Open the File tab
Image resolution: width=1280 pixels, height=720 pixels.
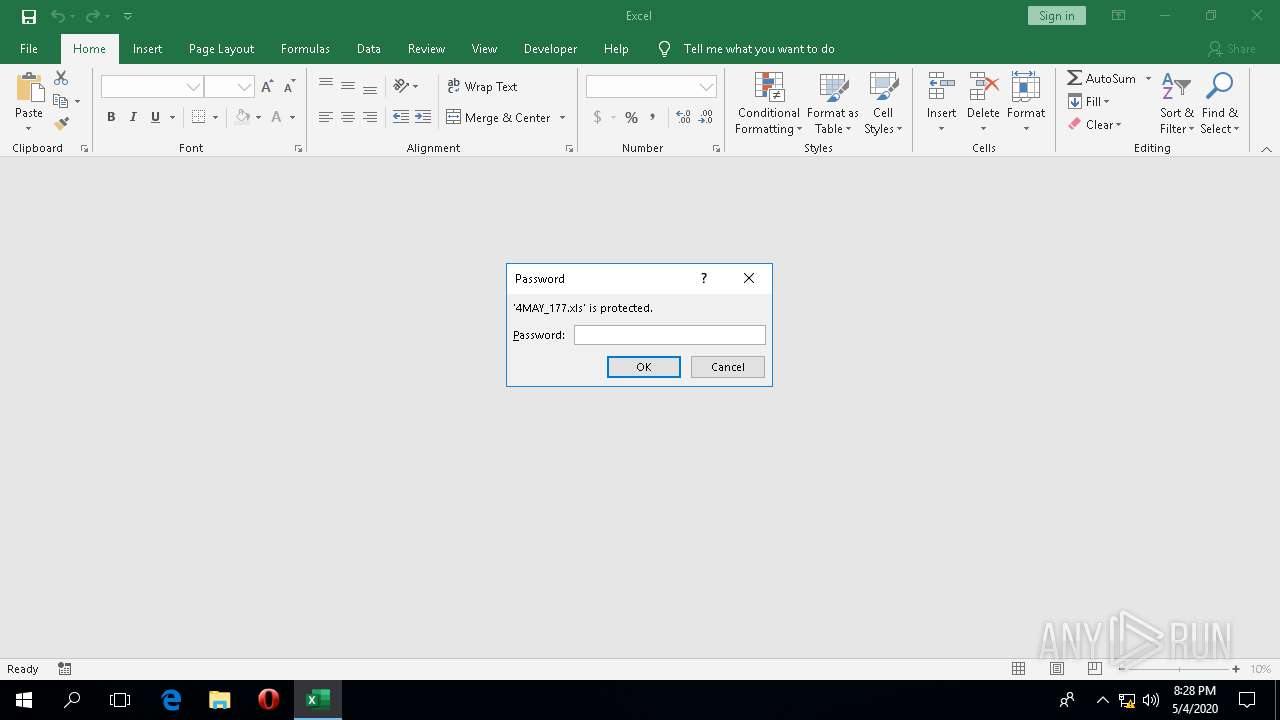tap(29, 48)
